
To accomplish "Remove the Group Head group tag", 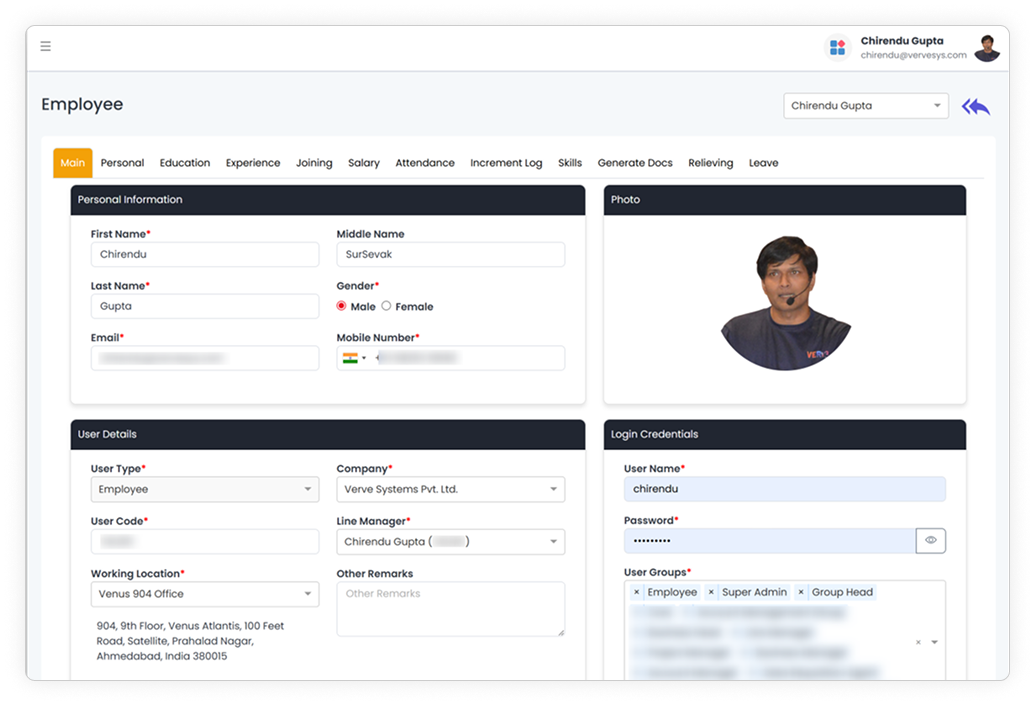I will click(801, 593).
